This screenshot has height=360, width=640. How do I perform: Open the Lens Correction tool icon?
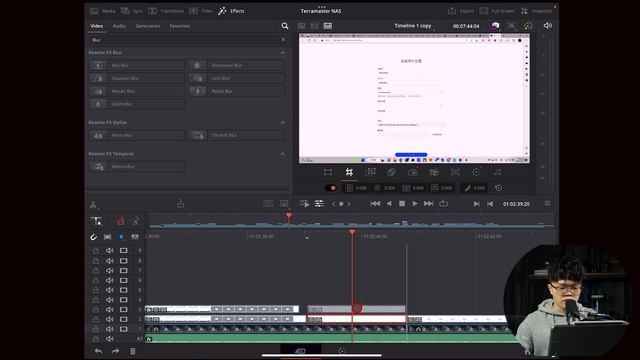pos(455,172)
